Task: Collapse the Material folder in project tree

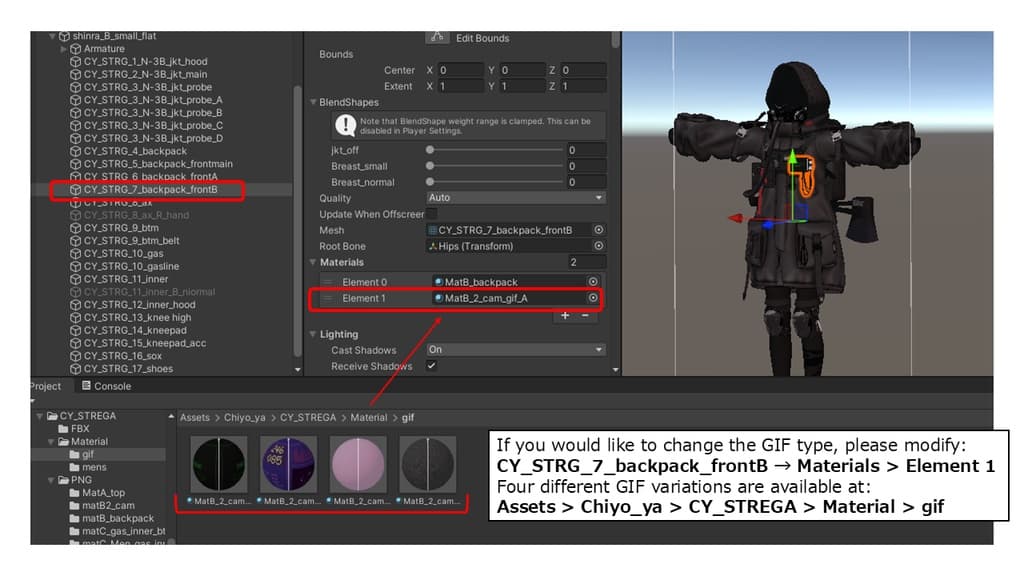Action: (52, 442)
